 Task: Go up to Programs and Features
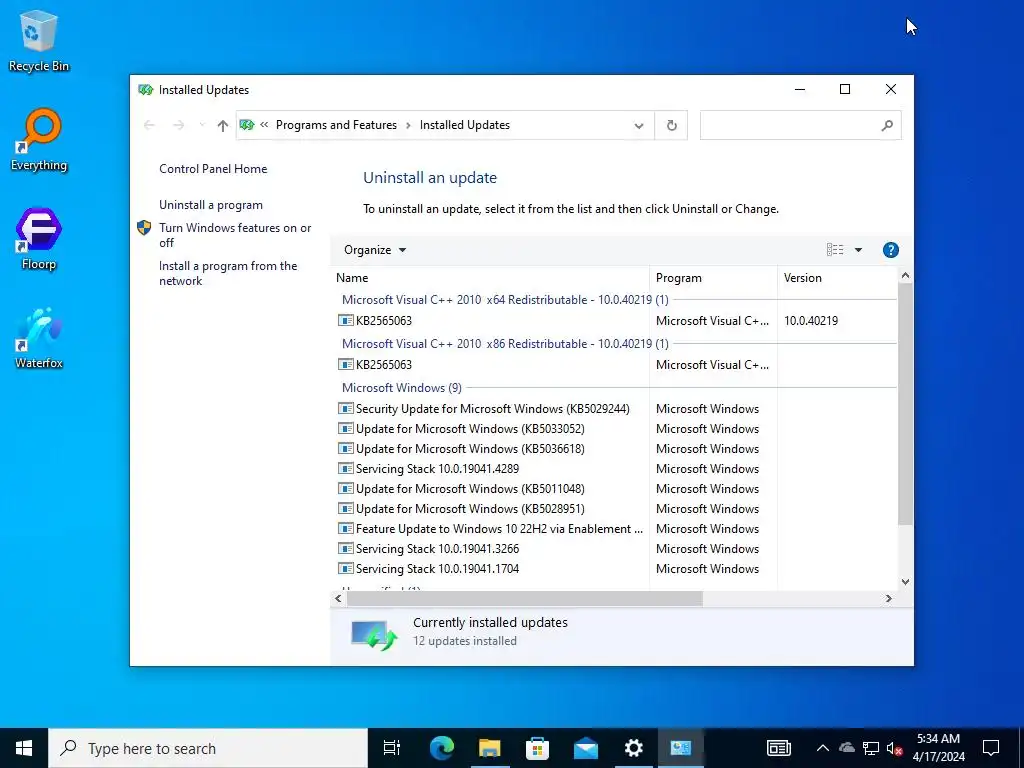(x=223, y=125)
